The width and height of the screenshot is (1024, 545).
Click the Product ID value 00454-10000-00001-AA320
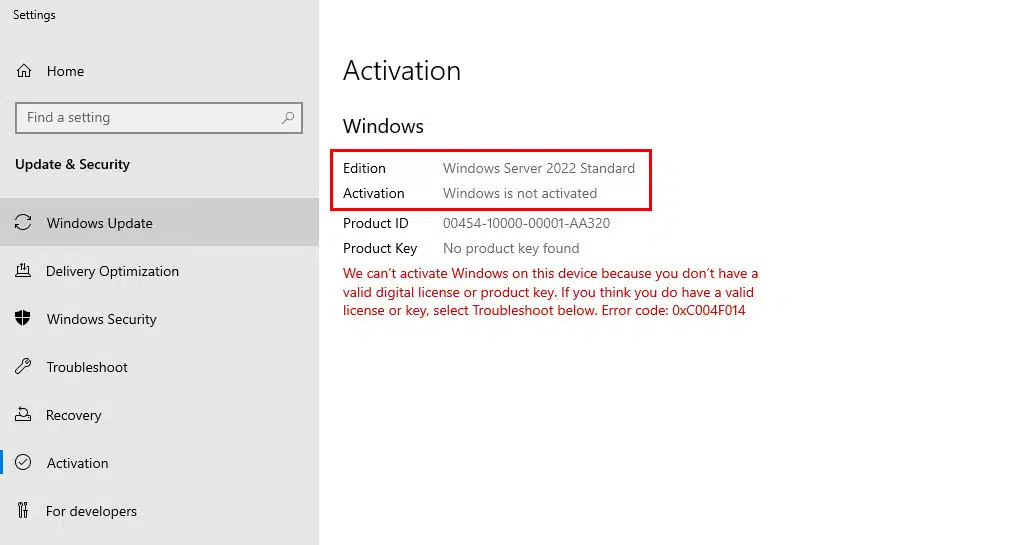click(x=526, y=223)
